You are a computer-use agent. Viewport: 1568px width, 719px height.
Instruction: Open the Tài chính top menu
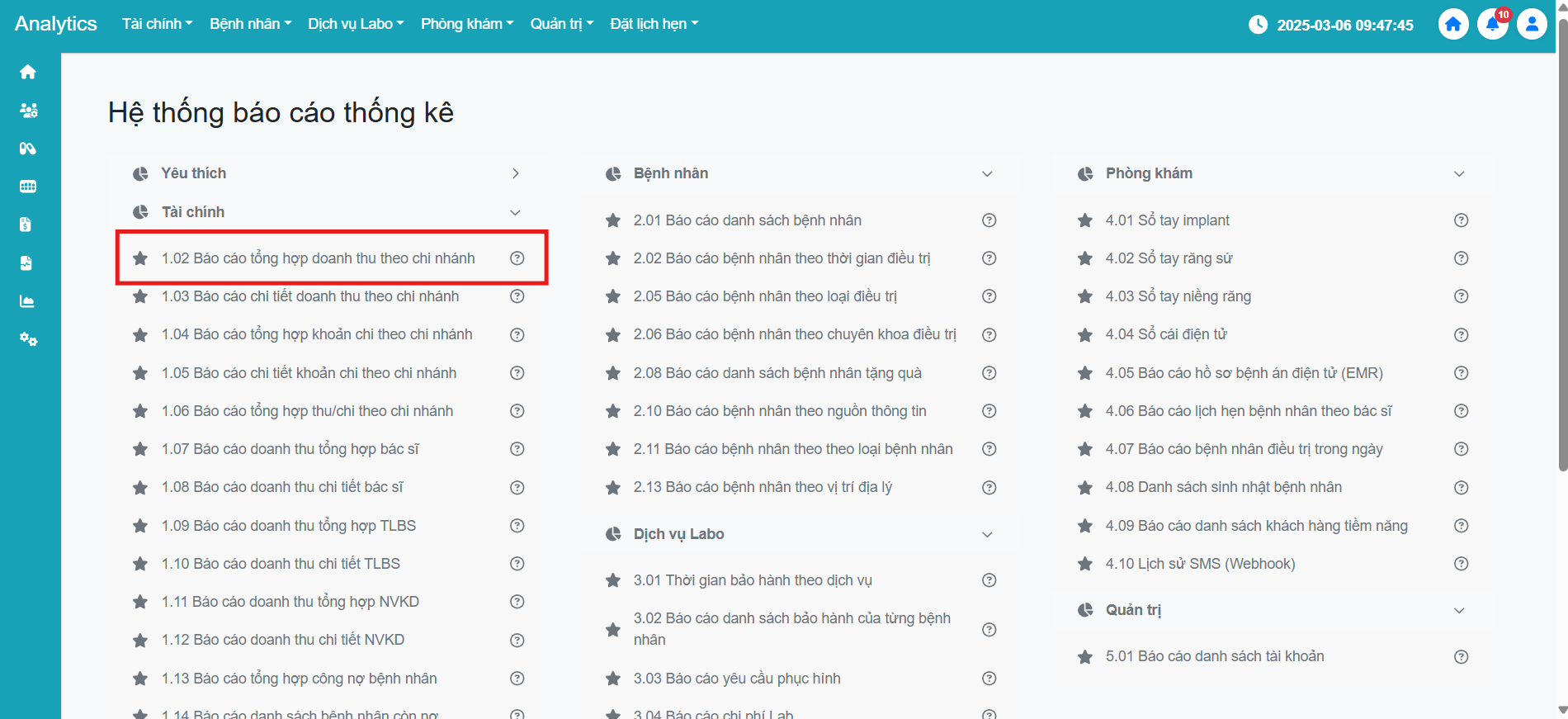pos(157,24)
